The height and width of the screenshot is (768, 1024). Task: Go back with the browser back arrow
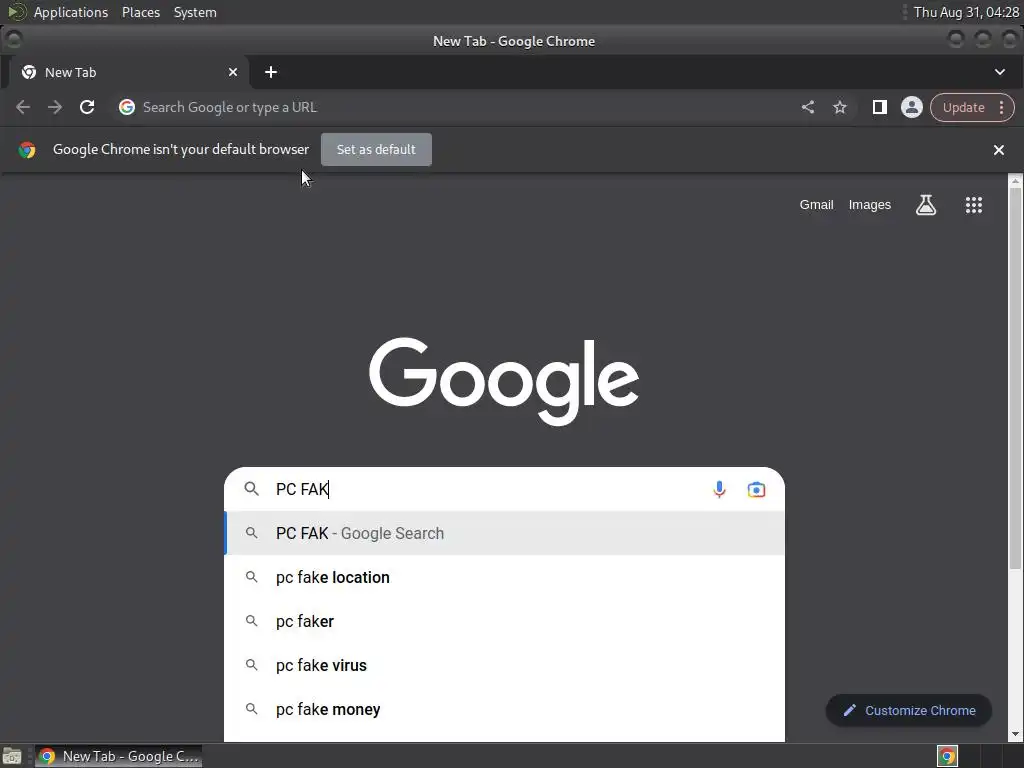pos(23,107)
